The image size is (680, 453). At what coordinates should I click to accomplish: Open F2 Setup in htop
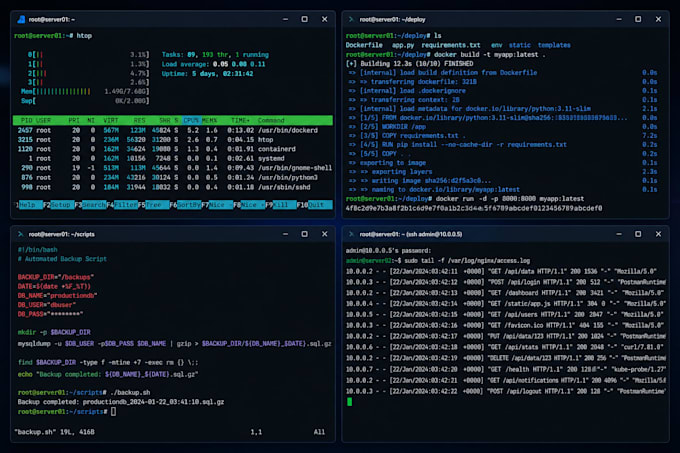[x=58, y=205]
